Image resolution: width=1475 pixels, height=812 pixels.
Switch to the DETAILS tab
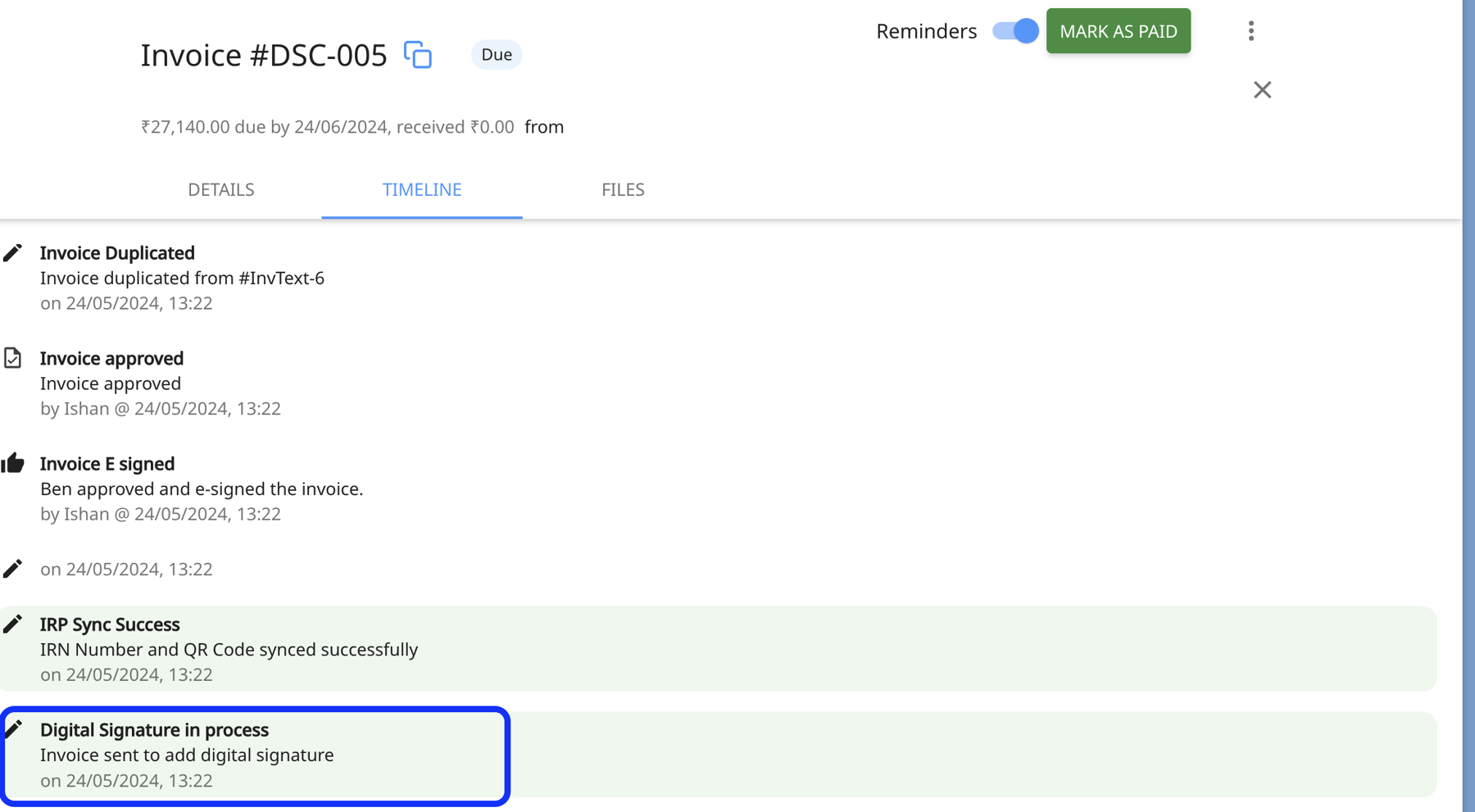220,189
